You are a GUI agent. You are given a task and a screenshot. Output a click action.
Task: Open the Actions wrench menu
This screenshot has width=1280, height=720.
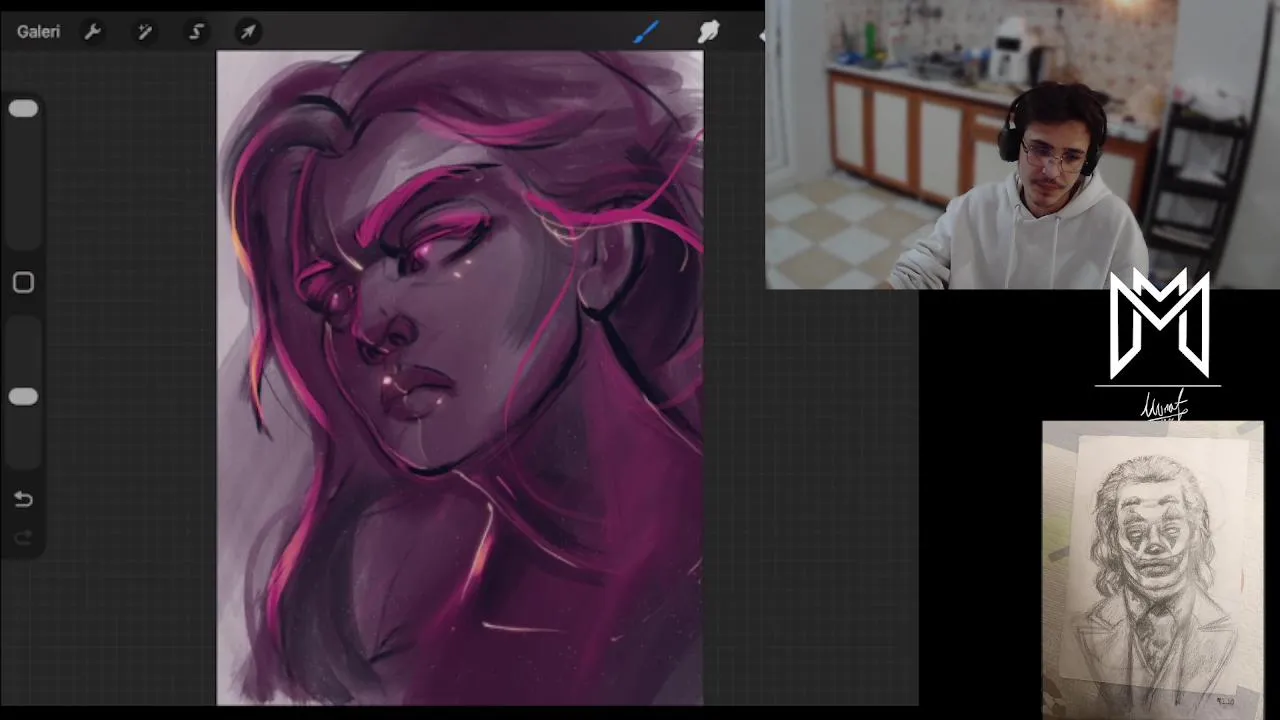93,32
